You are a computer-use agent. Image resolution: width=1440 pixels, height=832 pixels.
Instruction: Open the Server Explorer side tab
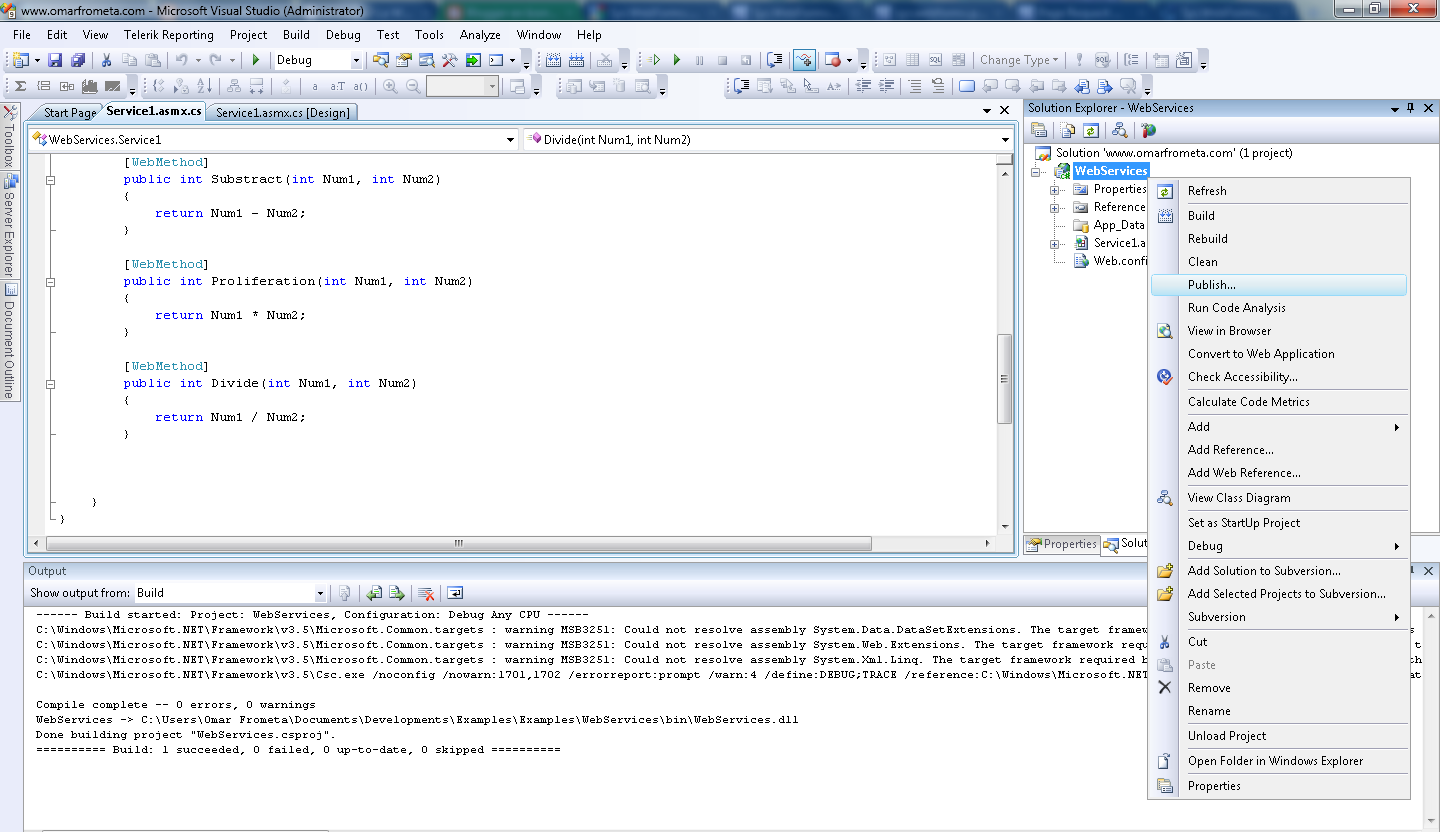pyautogui.click(x=11, y=227)
